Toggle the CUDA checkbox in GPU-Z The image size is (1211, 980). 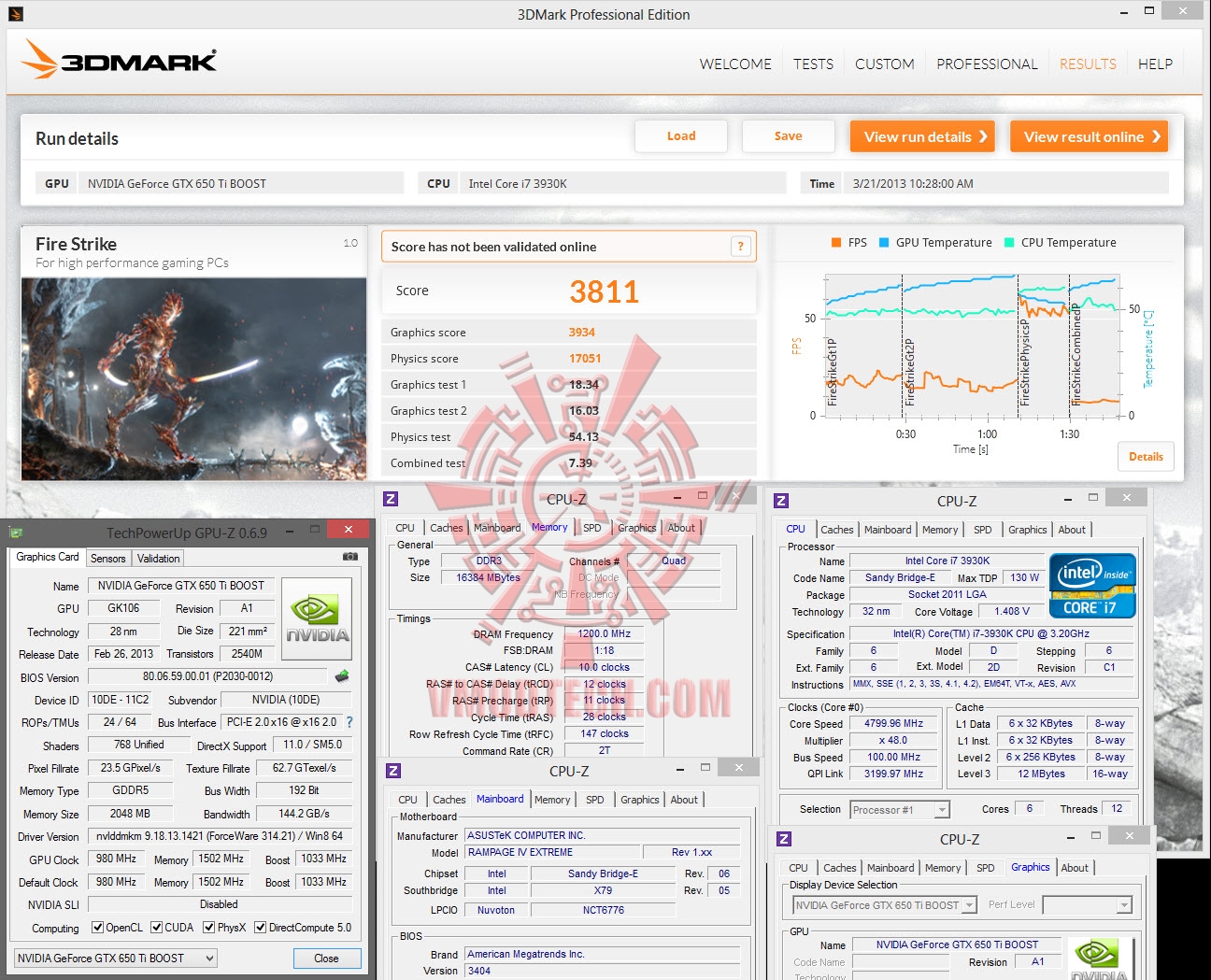pyautogui.click(x=155, y=928)
